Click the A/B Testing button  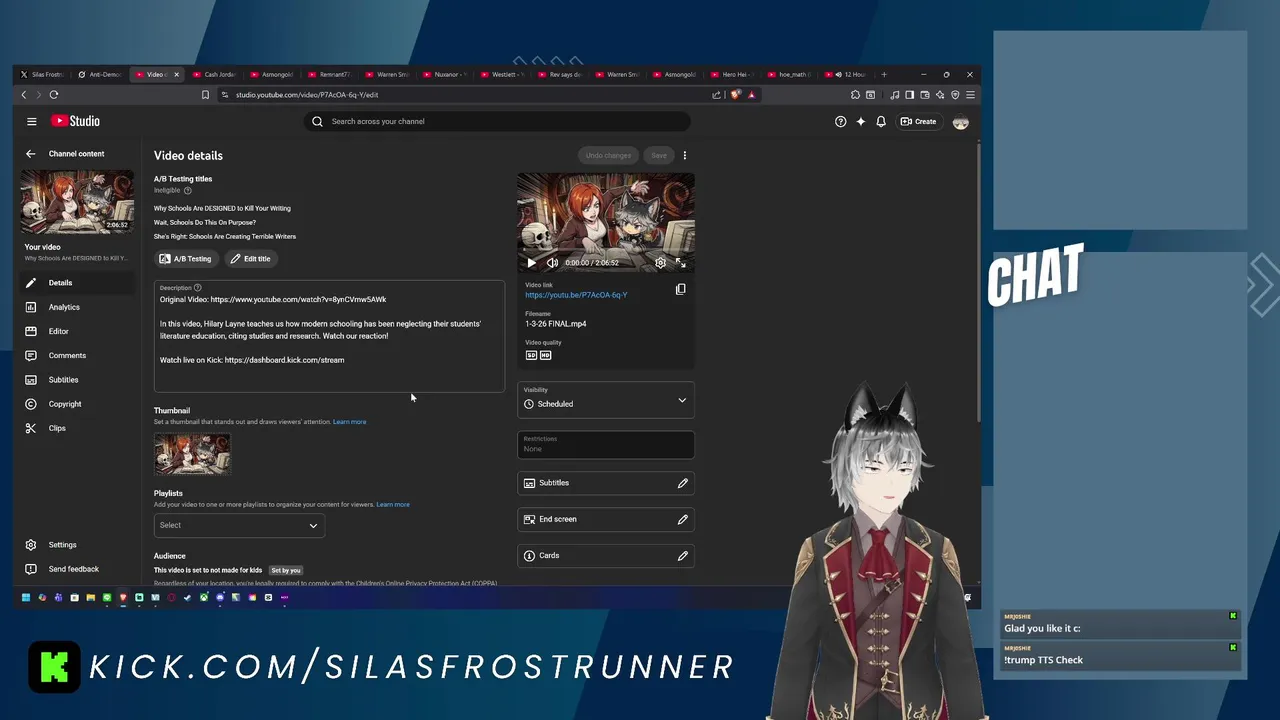coord(186,259)
